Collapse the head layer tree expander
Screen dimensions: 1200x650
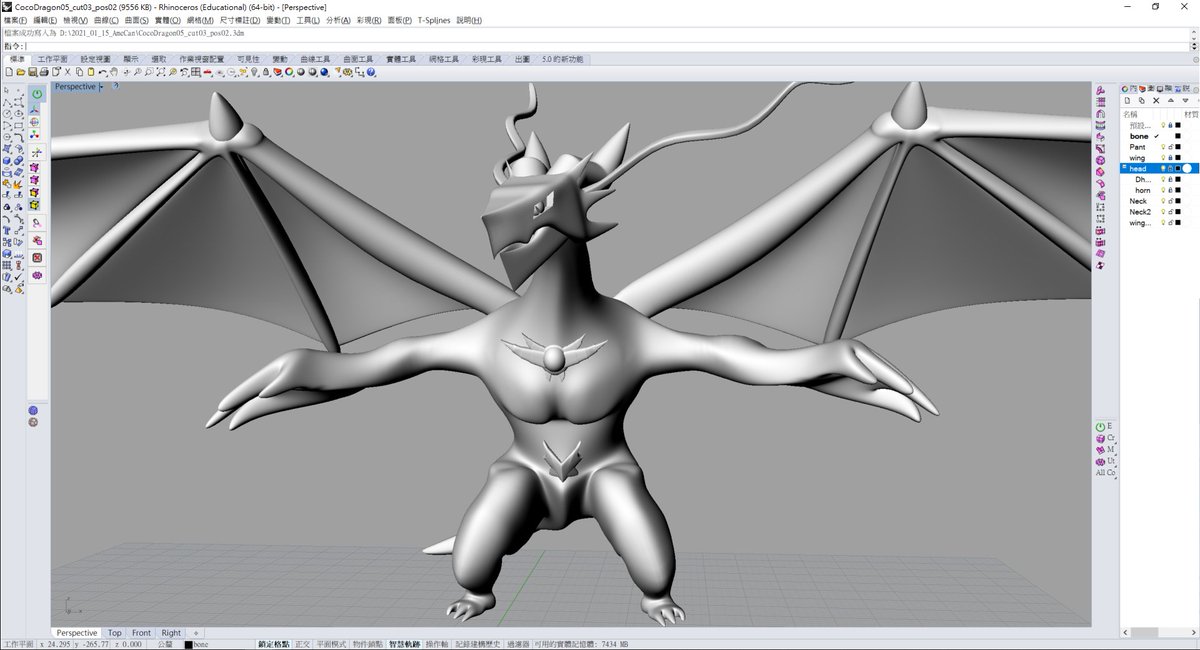(1124, 167)
